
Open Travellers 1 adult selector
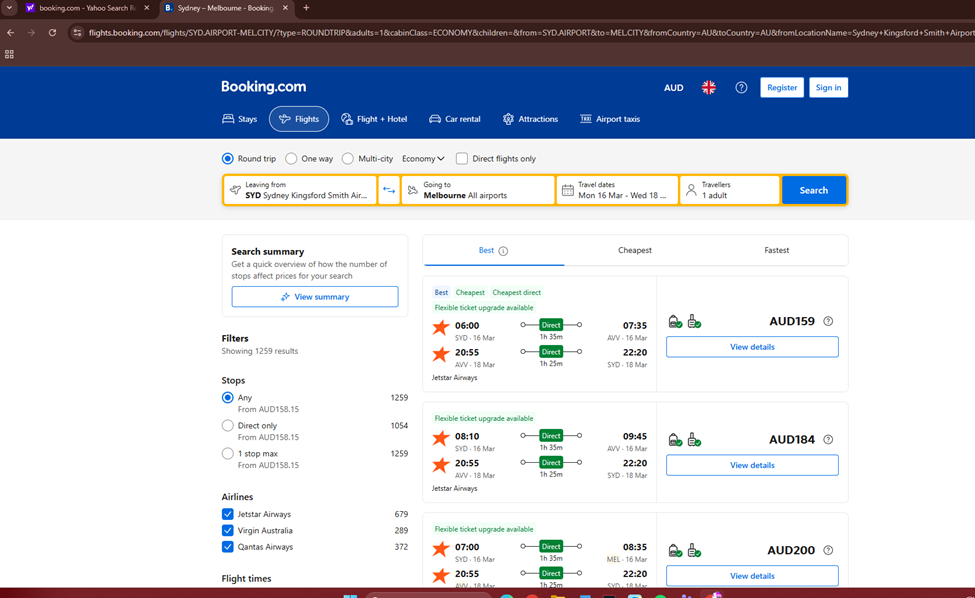[x=730, y=190]
